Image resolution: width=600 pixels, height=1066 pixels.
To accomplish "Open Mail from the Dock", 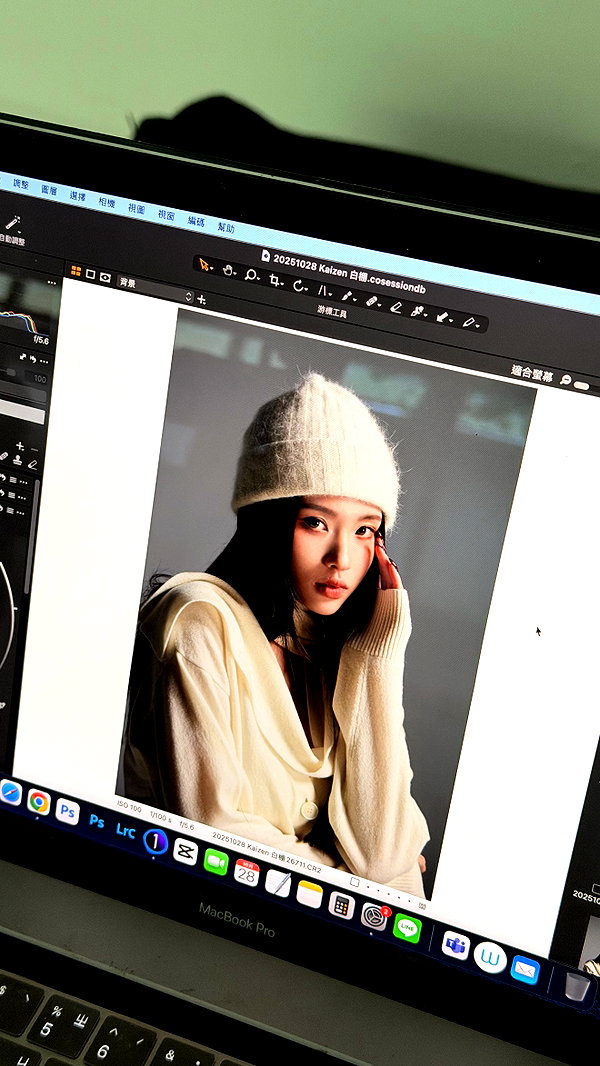I will click(x=525, y=969).
